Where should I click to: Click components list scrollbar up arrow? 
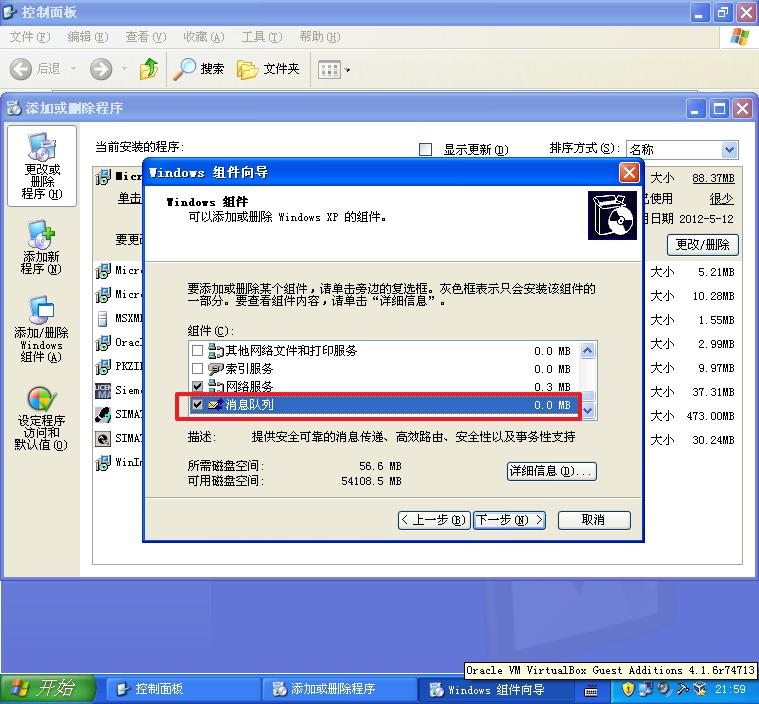click(588, 350)
